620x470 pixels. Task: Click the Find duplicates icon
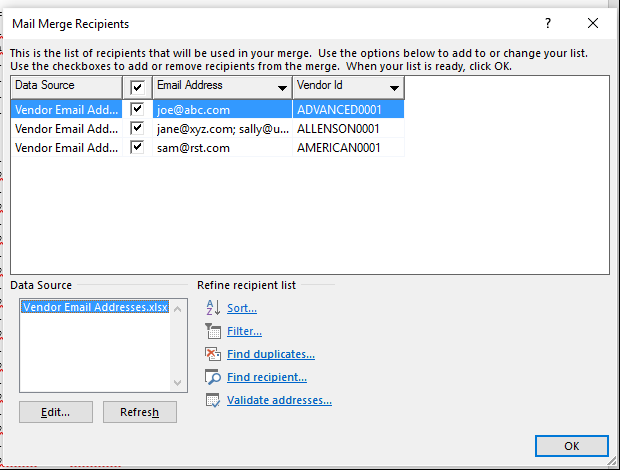(x=211, y=354)
